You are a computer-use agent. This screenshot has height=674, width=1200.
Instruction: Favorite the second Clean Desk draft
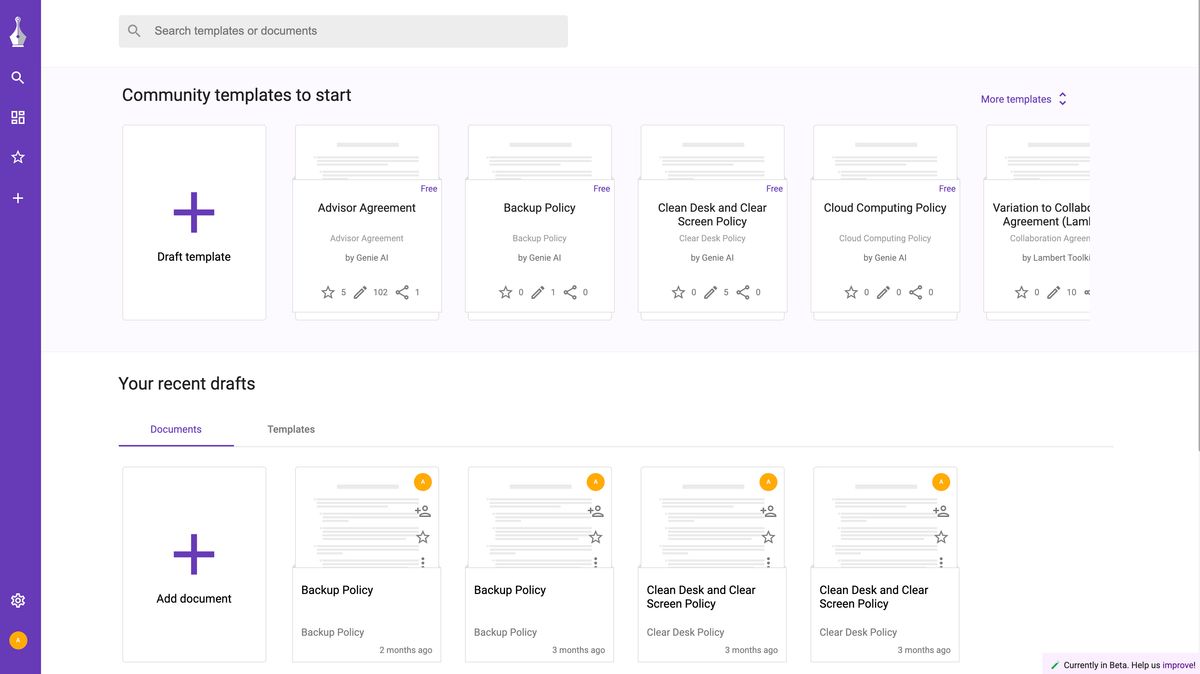click(x=940, y=536)
